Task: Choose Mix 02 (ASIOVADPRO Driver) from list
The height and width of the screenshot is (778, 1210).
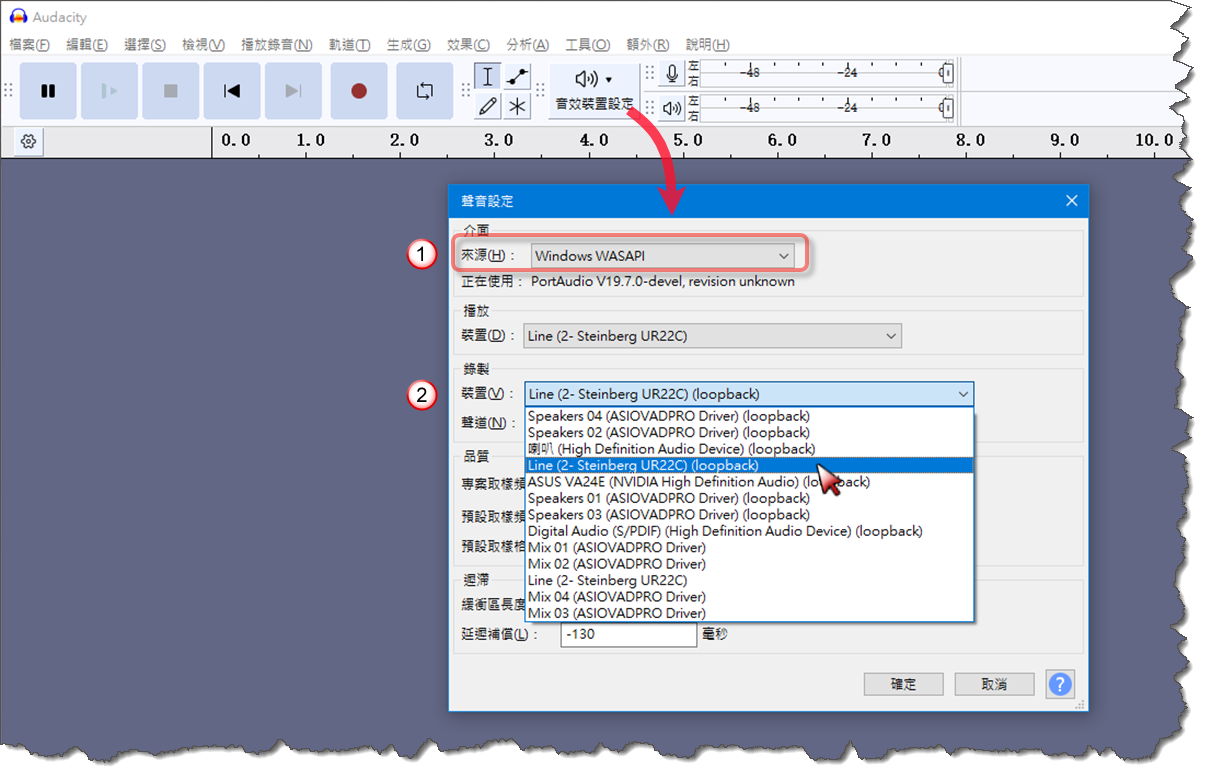Action: 749,564
